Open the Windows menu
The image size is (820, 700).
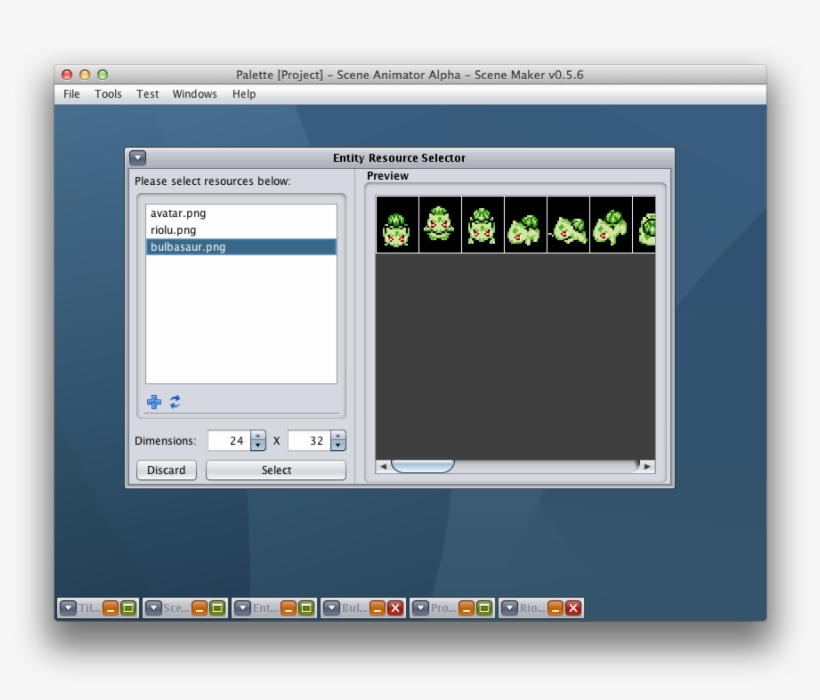[194, 94]
